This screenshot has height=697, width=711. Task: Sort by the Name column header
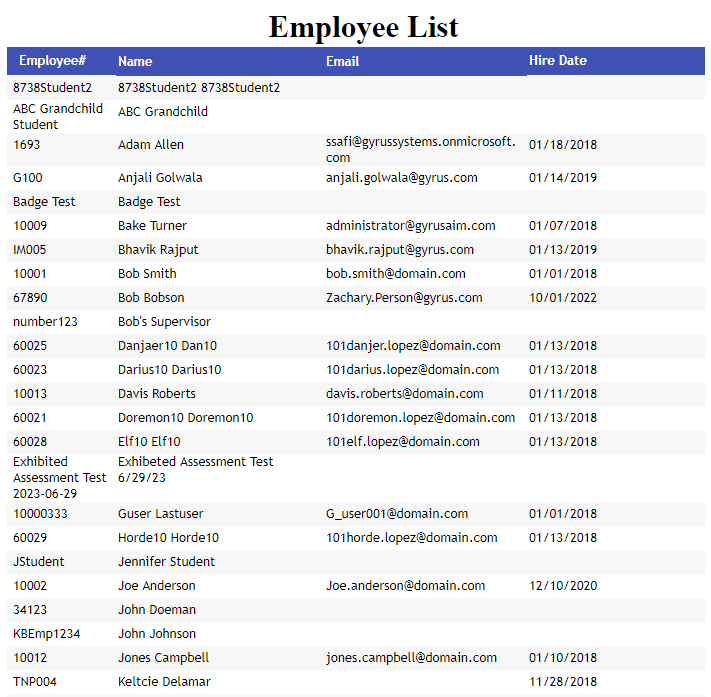pos(135,62)
